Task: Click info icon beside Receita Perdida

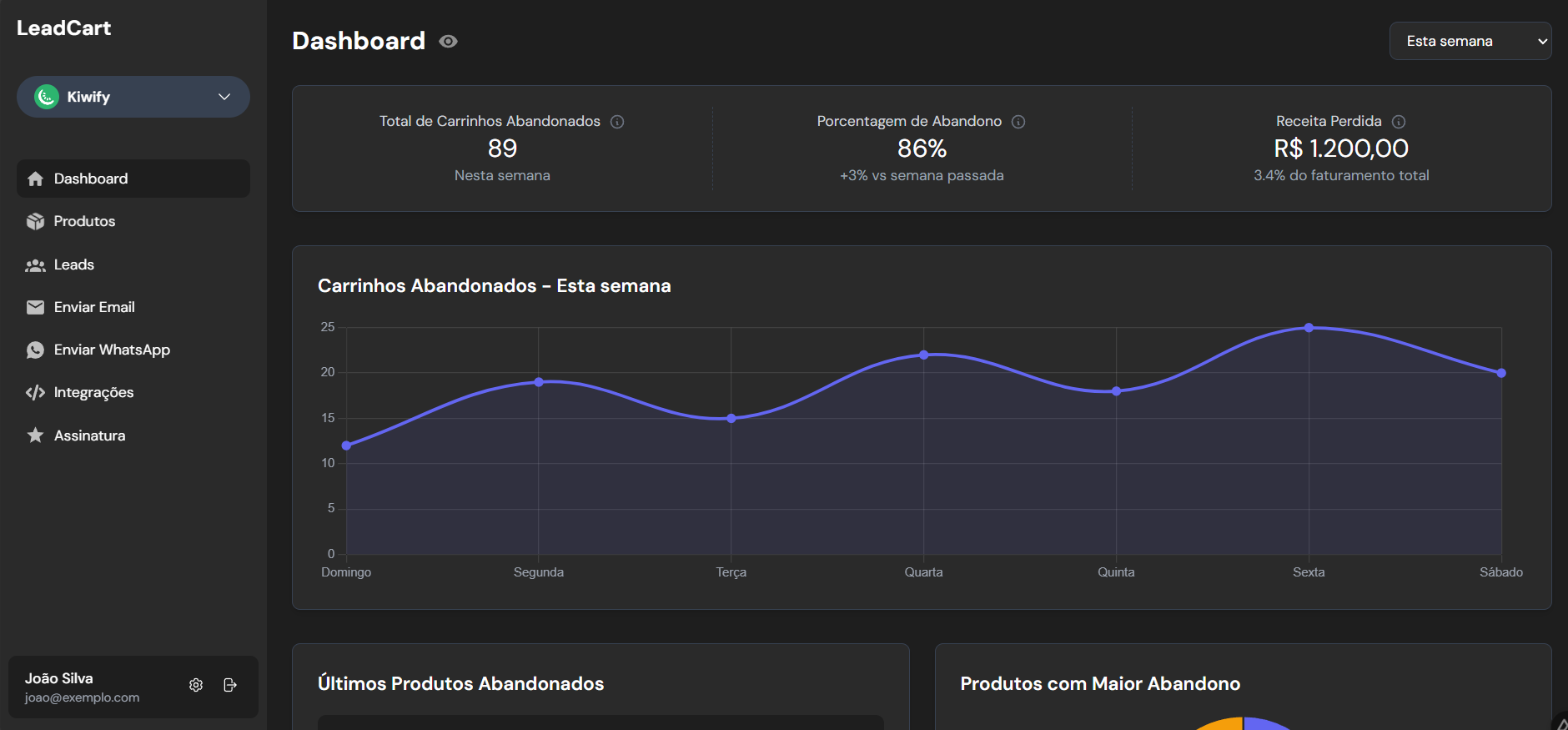Action: [1399, 122]
